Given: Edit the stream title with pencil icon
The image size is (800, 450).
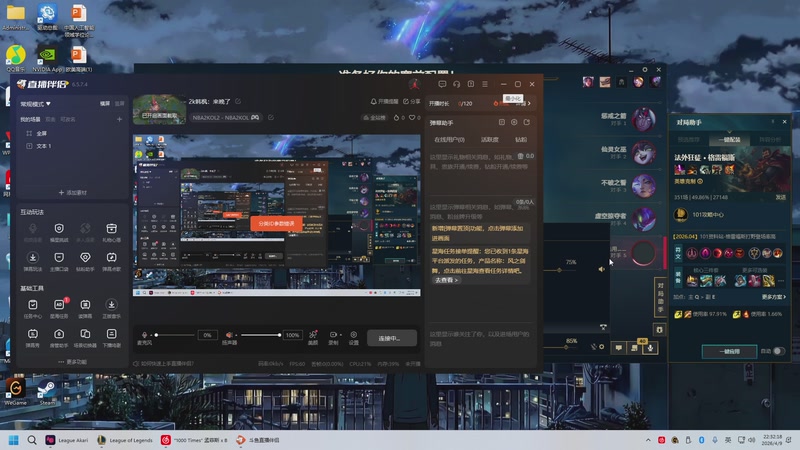Looking at the screenshot, I should (x=238, y=101).
